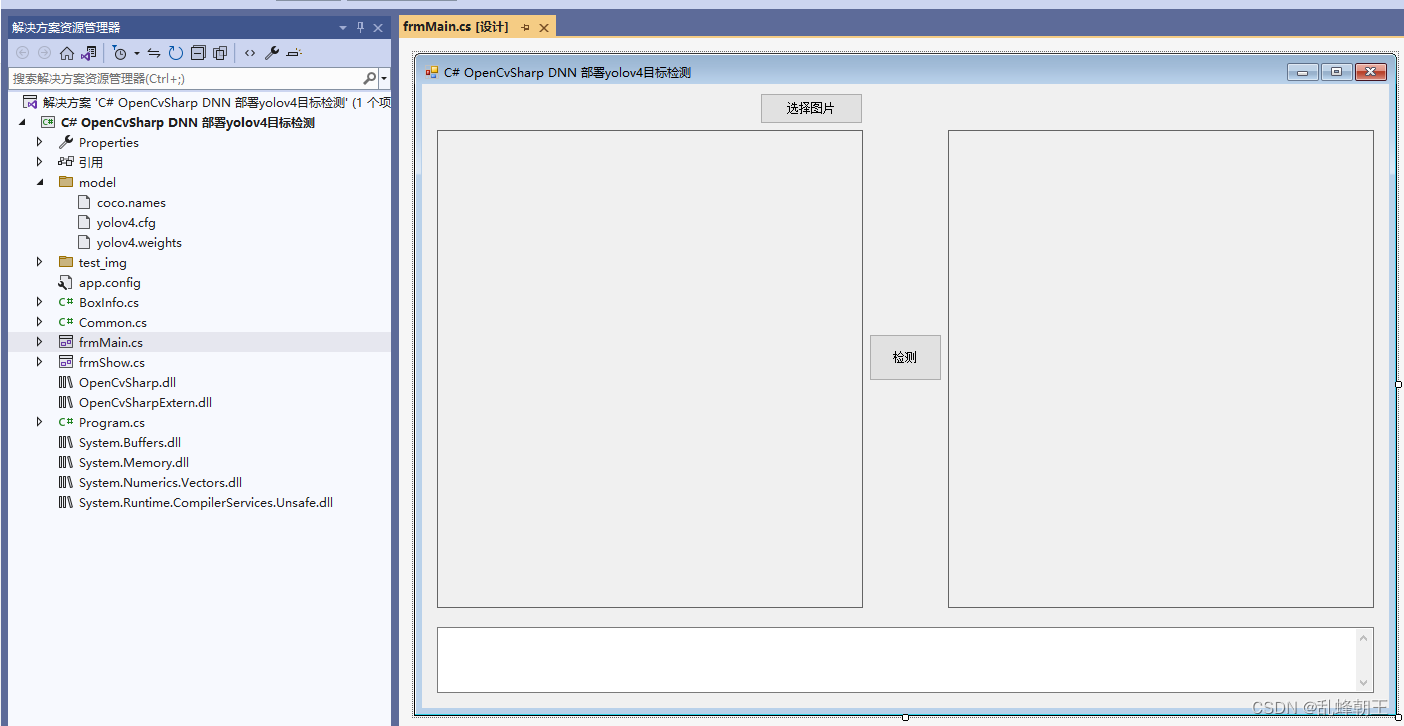Click the Preview Selected Items icon

(294, 53)
